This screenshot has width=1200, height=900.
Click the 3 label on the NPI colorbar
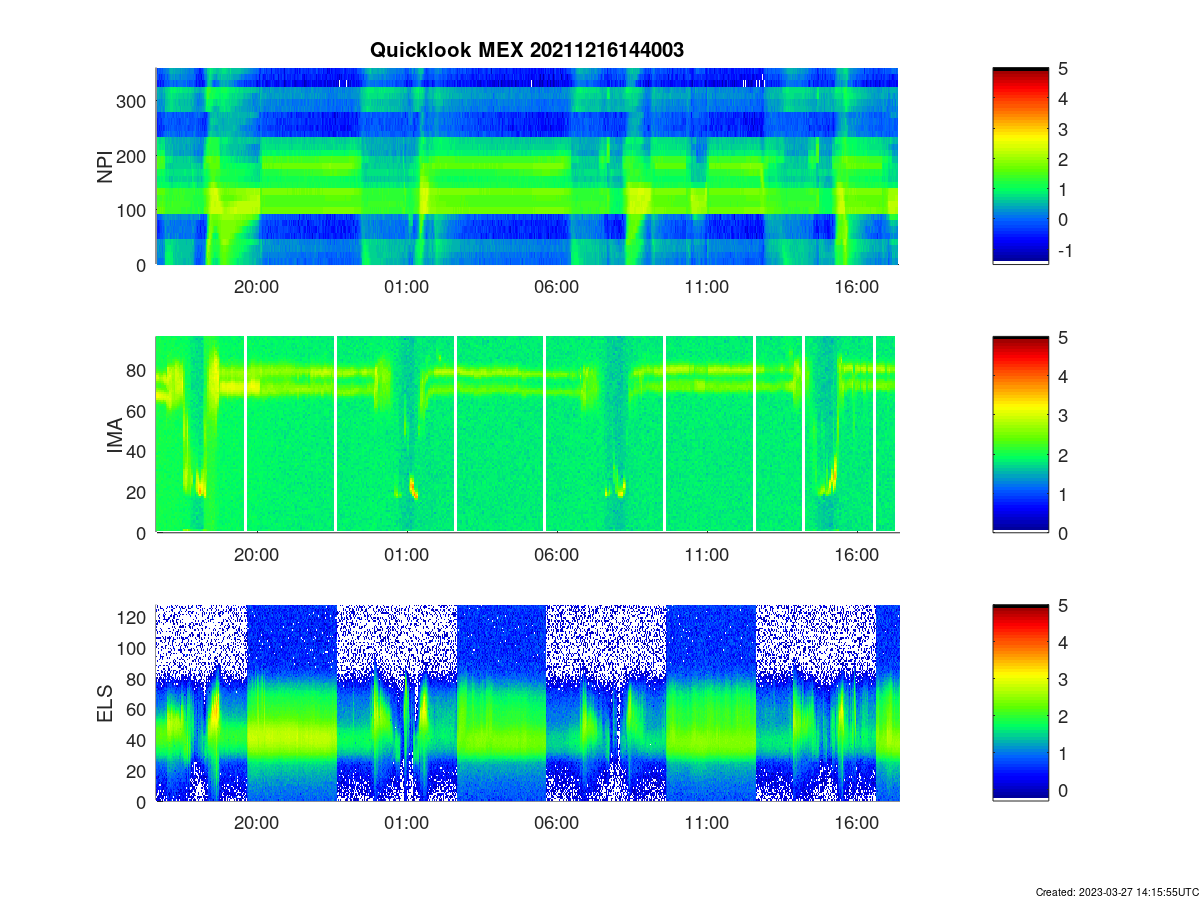(x=1063, y=129)
